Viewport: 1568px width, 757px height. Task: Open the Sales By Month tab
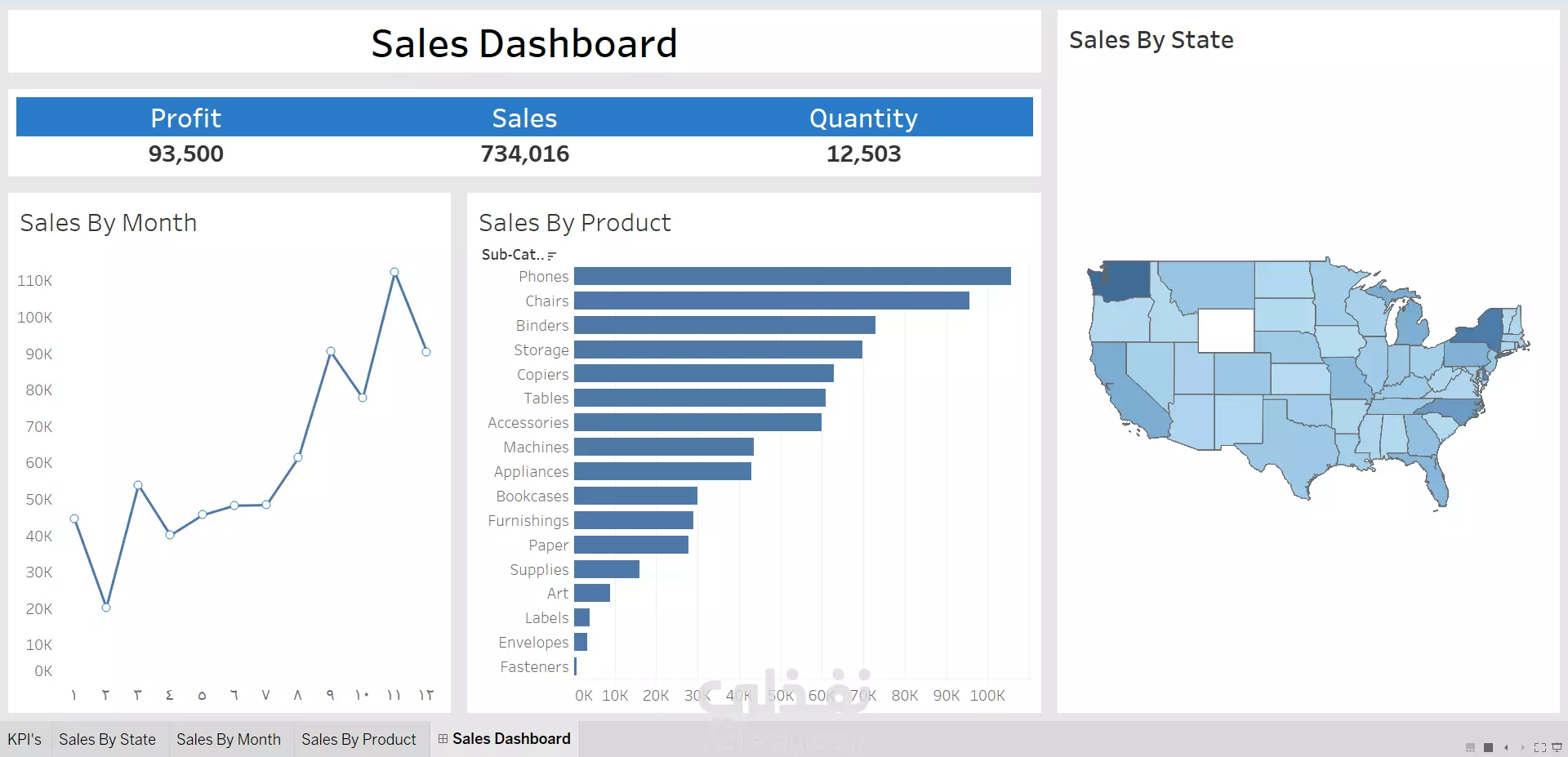click(229, 739)
